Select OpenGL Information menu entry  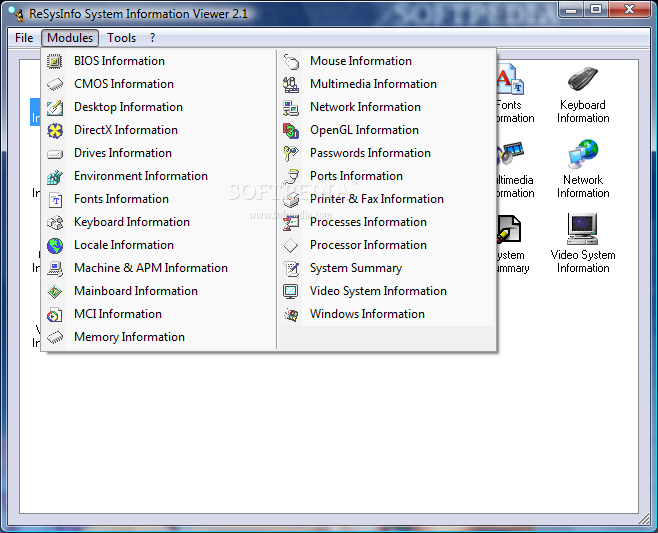pos(386,131)
